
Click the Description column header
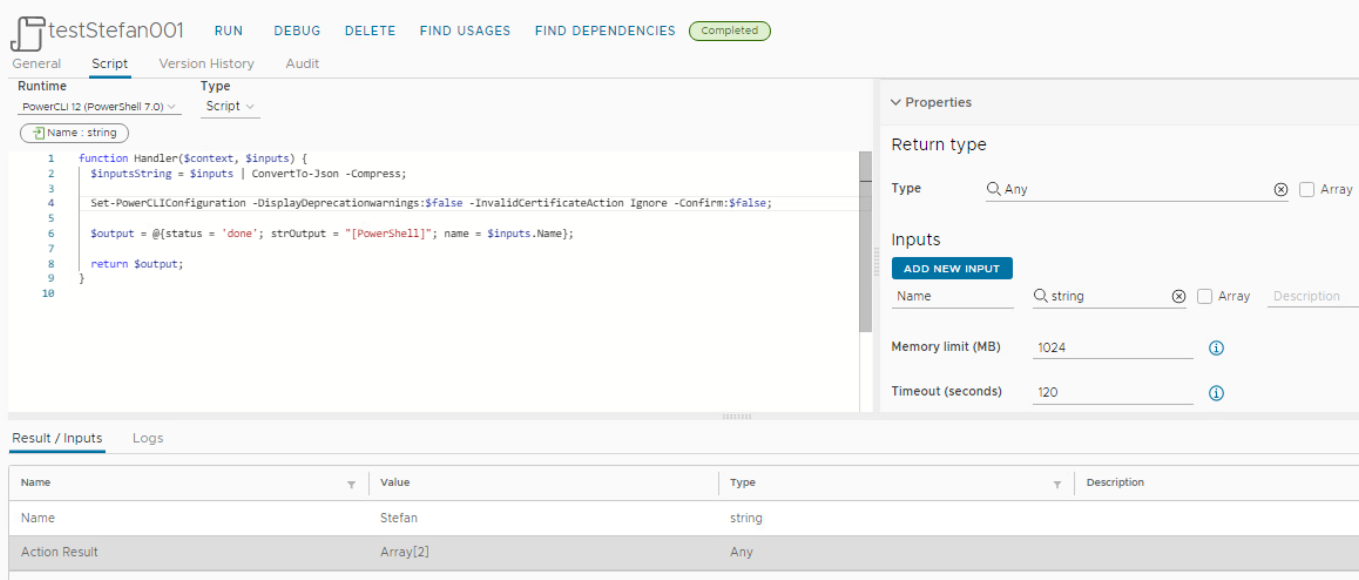point(1115,482)
